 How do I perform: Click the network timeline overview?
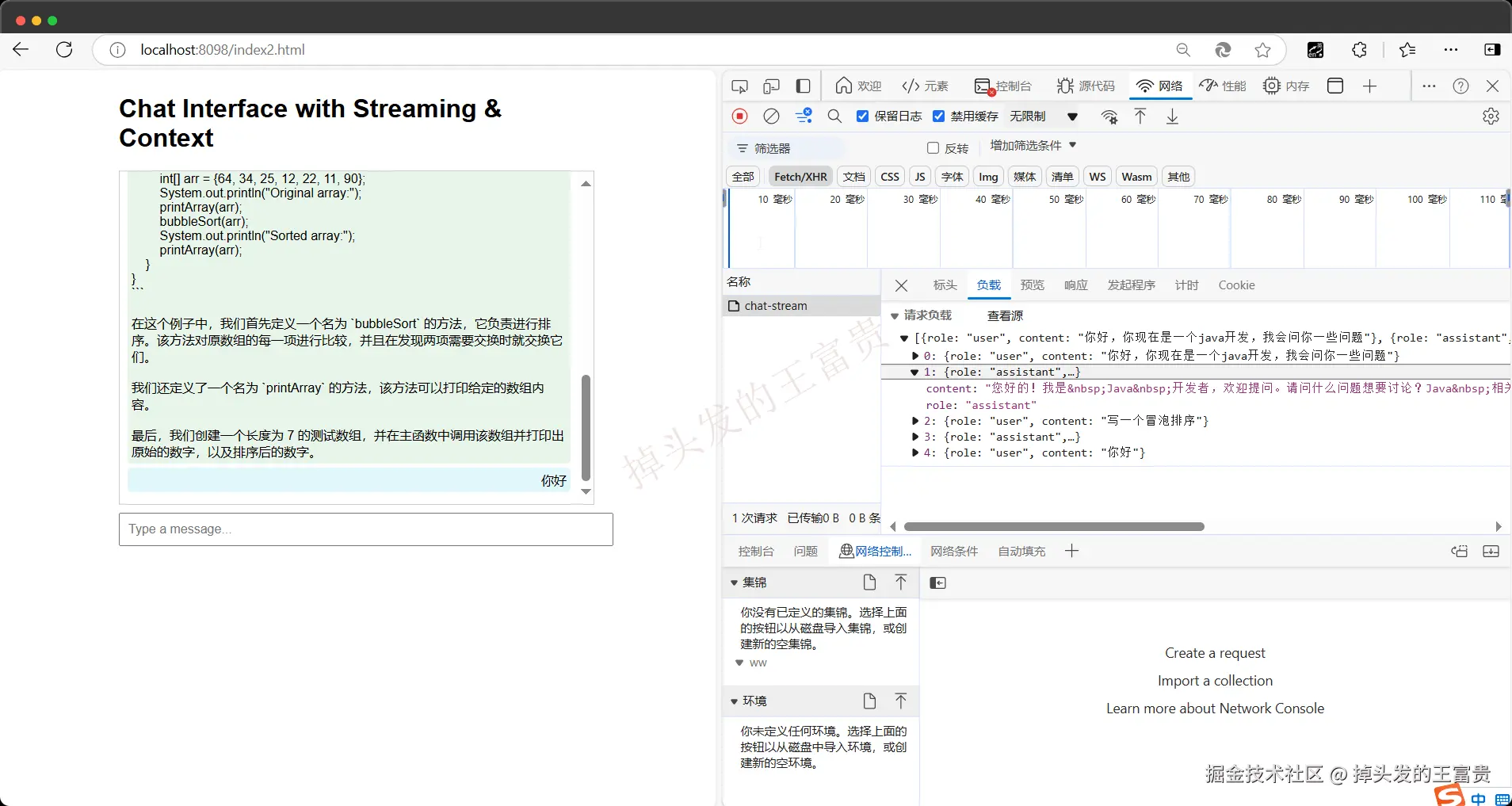(1118, 229)
